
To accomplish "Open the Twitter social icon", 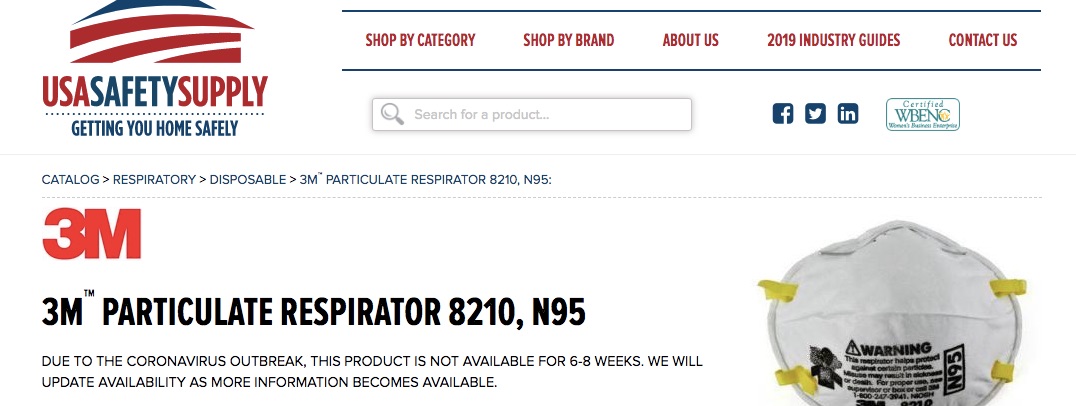I will (815, 114).
